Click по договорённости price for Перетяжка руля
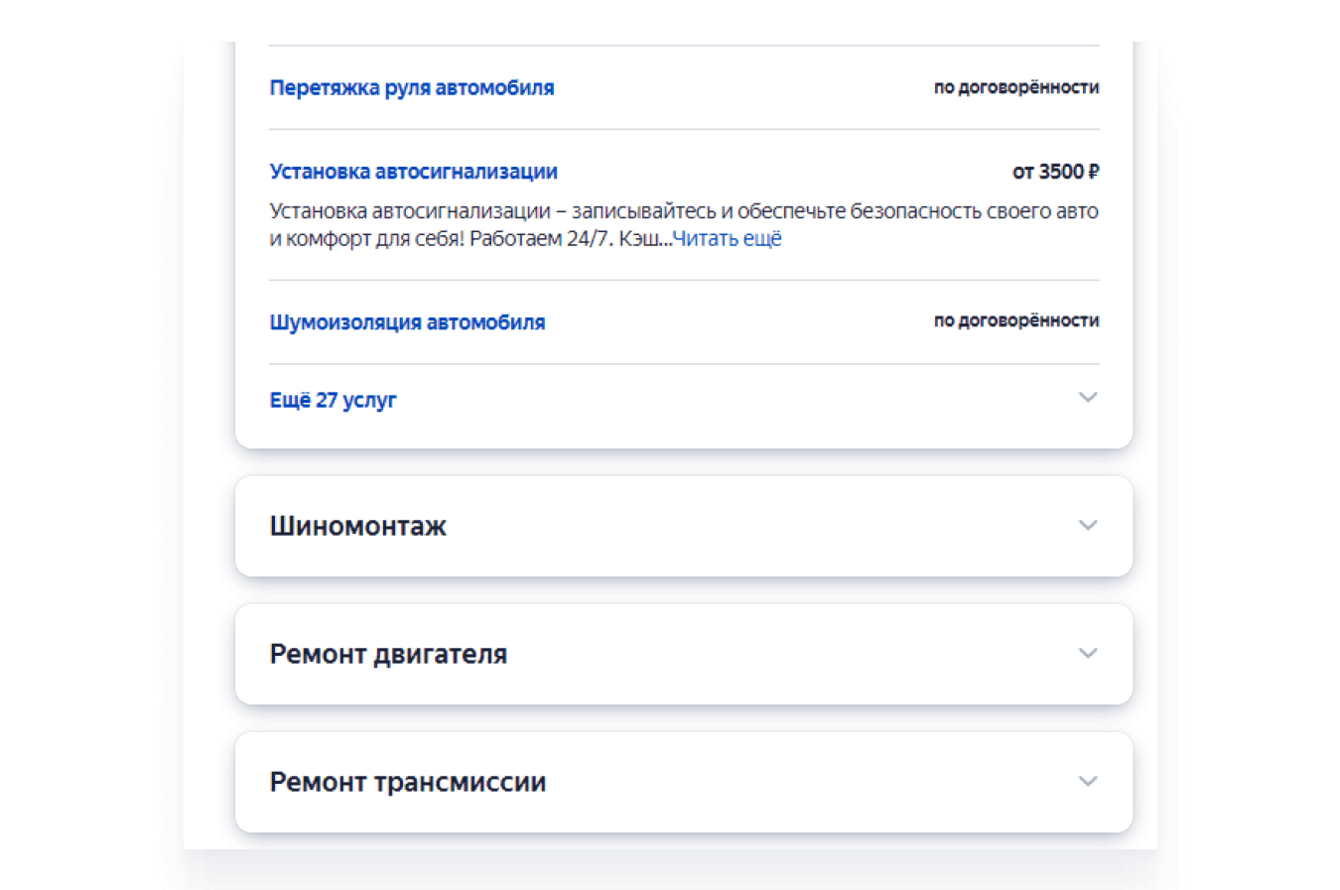The image size is (1340, 890). coord(1016,88)
